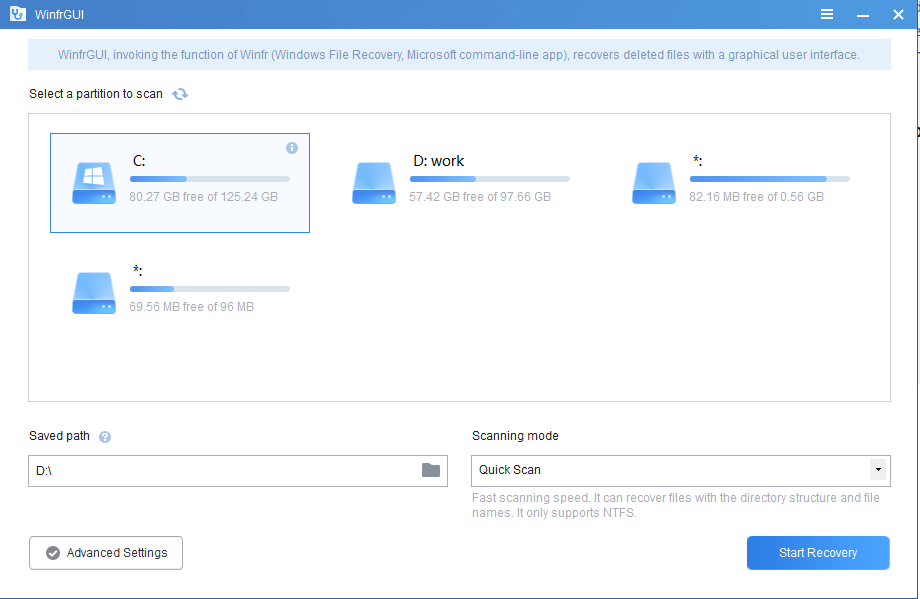Expand the Quick Scan combo box arrow

click(x=879, y=470)
